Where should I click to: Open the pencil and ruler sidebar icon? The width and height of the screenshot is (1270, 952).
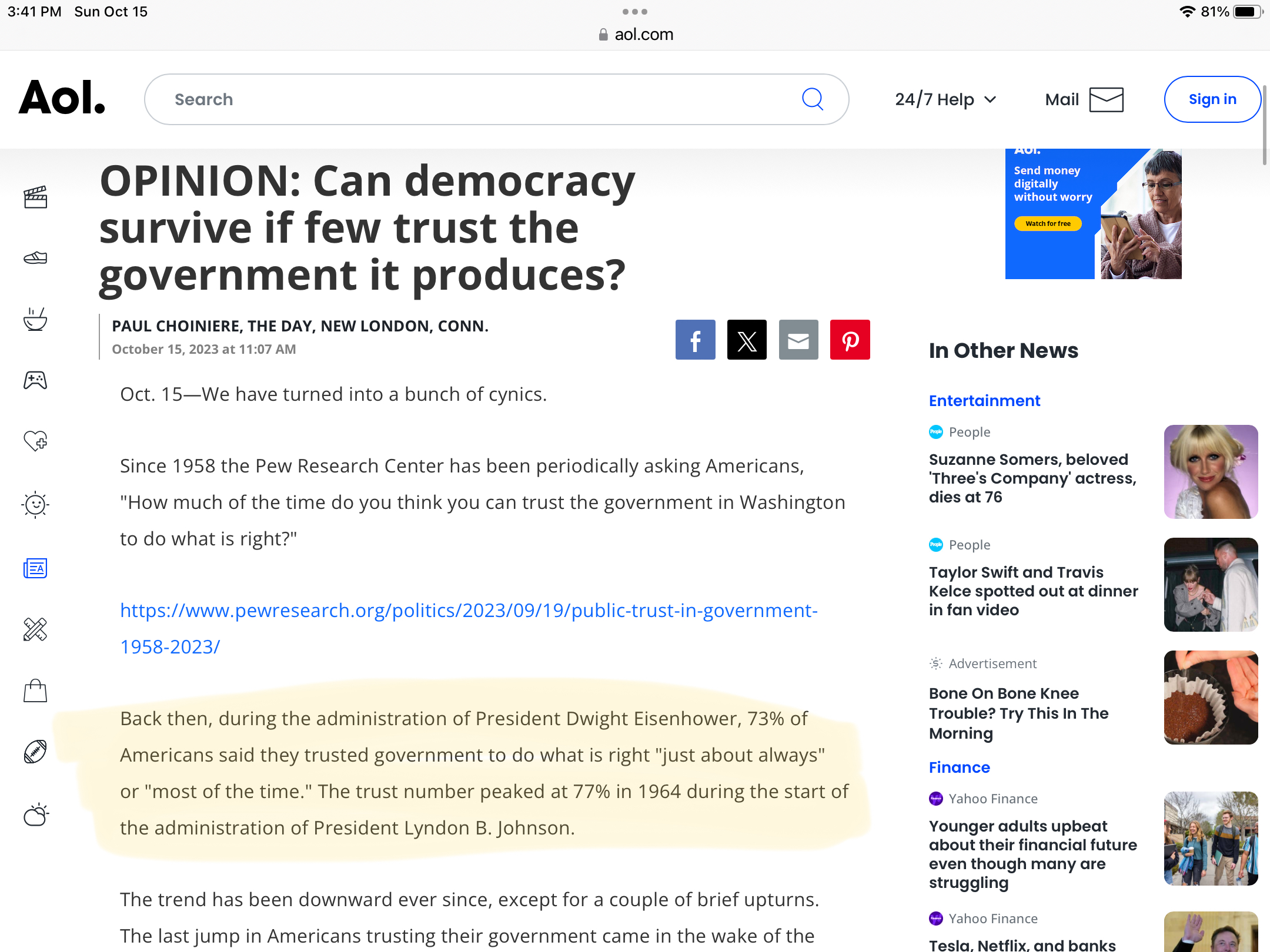[x=35, y=629]
